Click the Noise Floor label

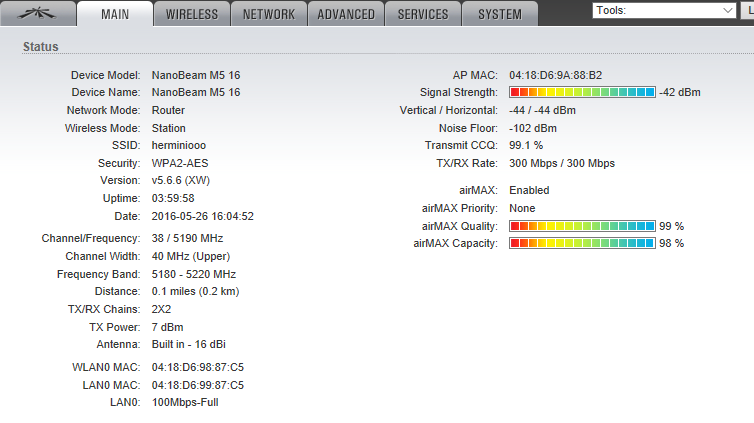coord(468,128)
